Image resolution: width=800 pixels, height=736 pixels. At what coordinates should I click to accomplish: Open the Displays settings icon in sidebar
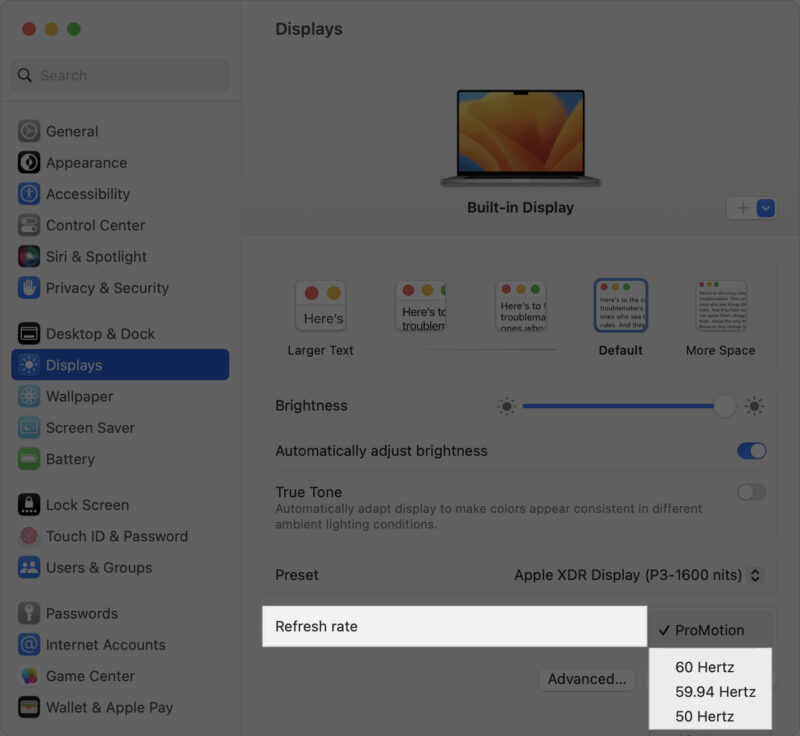point(30,364)
